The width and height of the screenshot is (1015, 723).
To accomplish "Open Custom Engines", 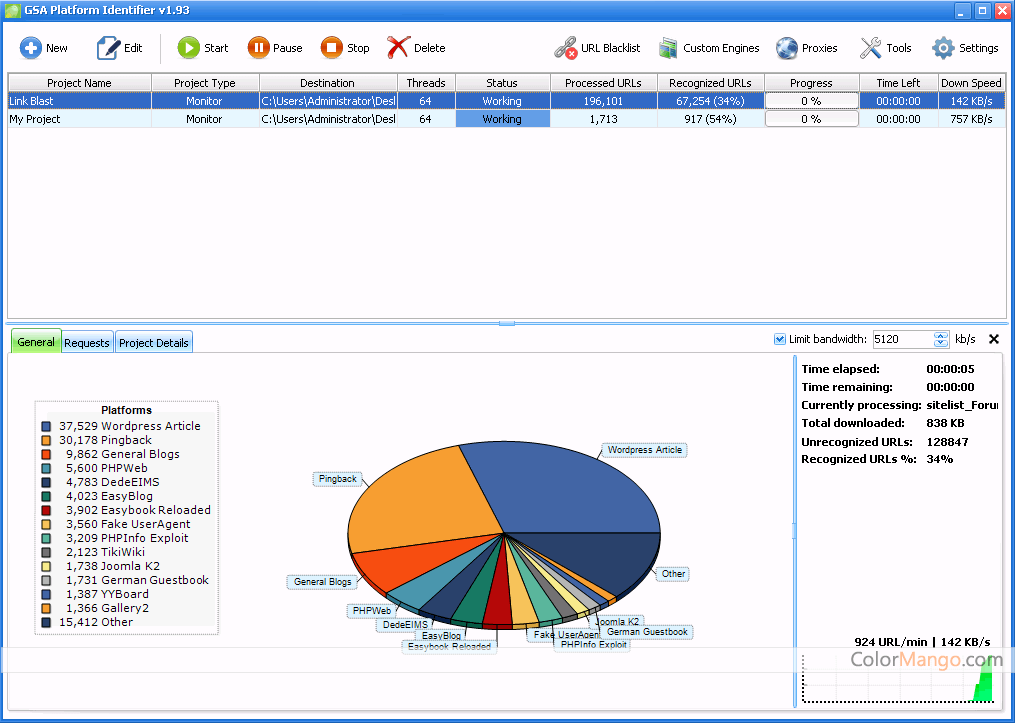I will click(669, 48).
